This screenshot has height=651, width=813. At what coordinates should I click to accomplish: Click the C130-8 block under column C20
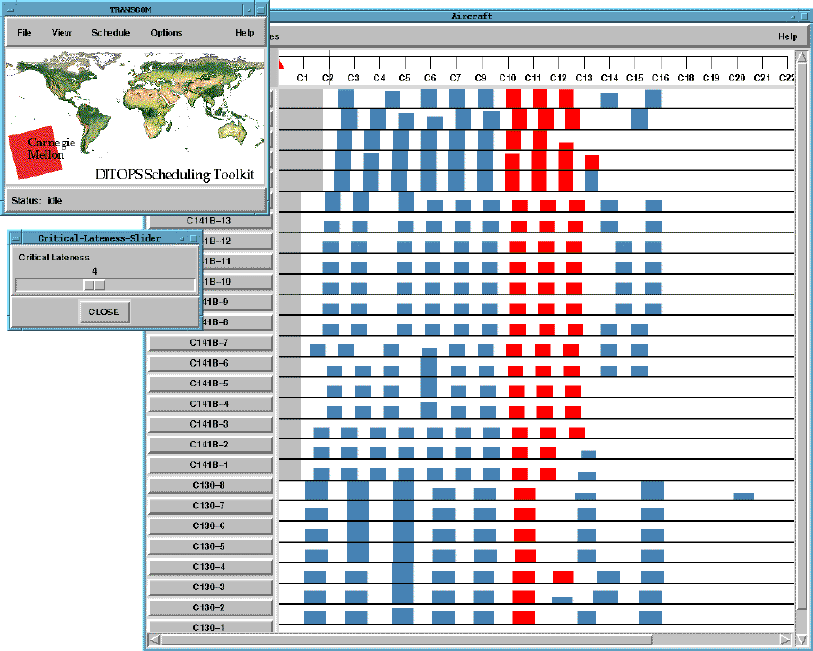pyautogui.click(x=743, y=496)
